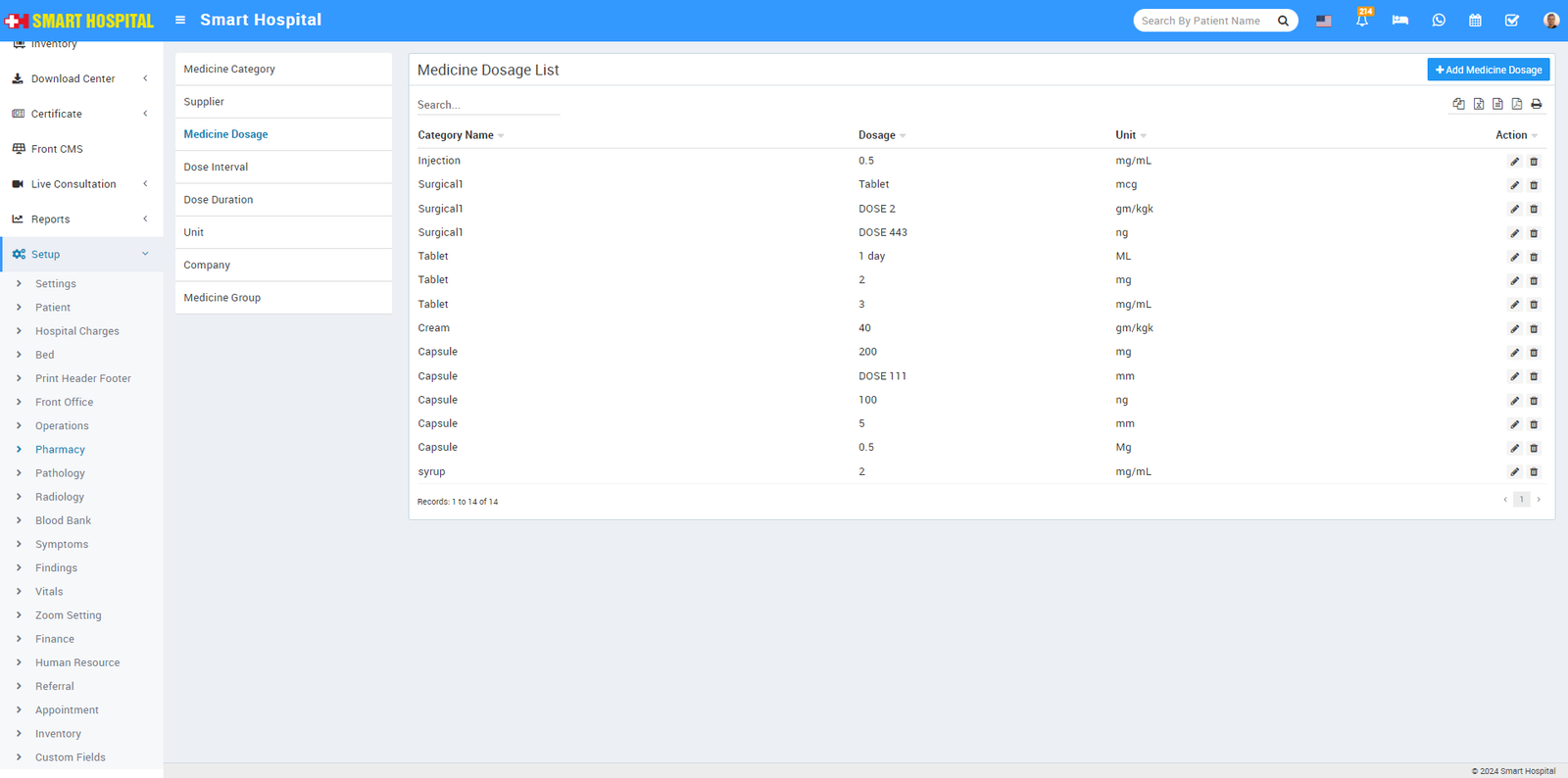This screenshot has height=778, width=1568.
Task: Open the notifications bell
Action: [1361, 21]
